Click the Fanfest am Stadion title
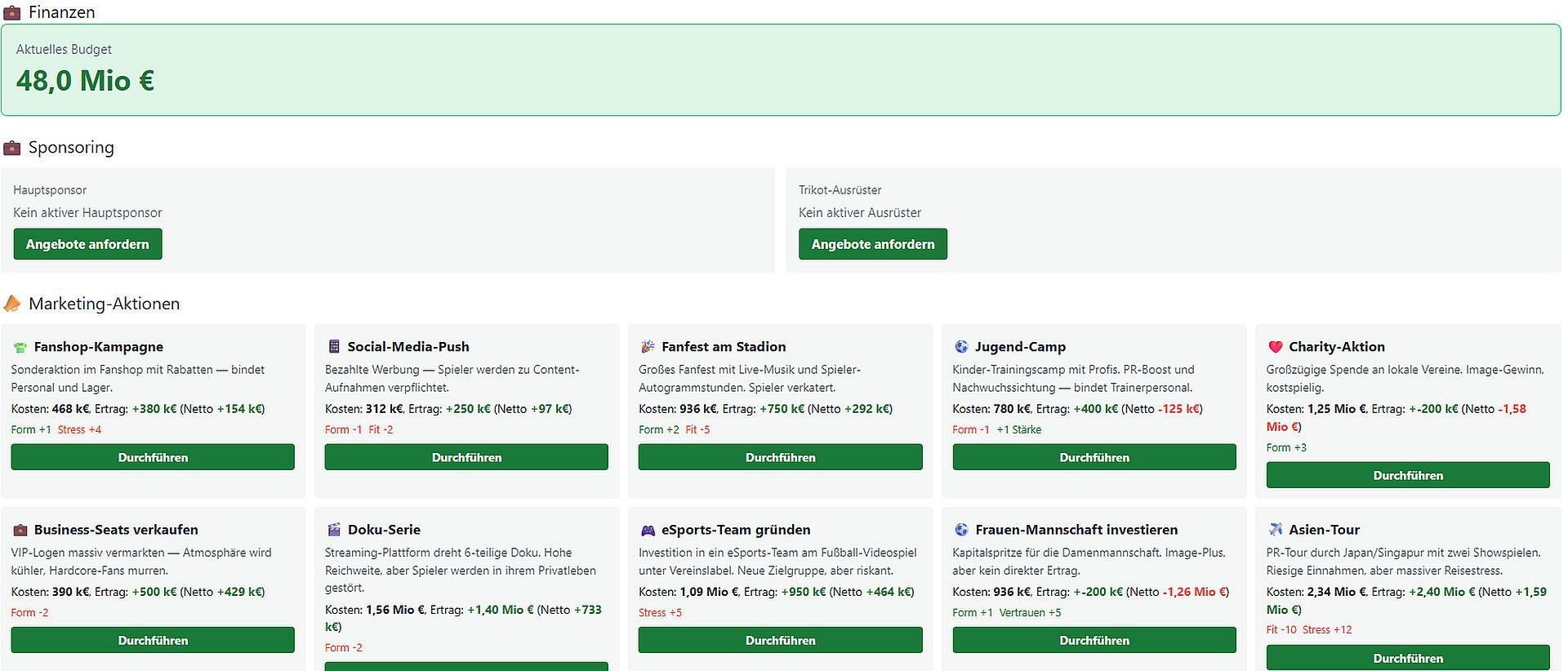Screen dimensions: 1568x671 [724, 347]
